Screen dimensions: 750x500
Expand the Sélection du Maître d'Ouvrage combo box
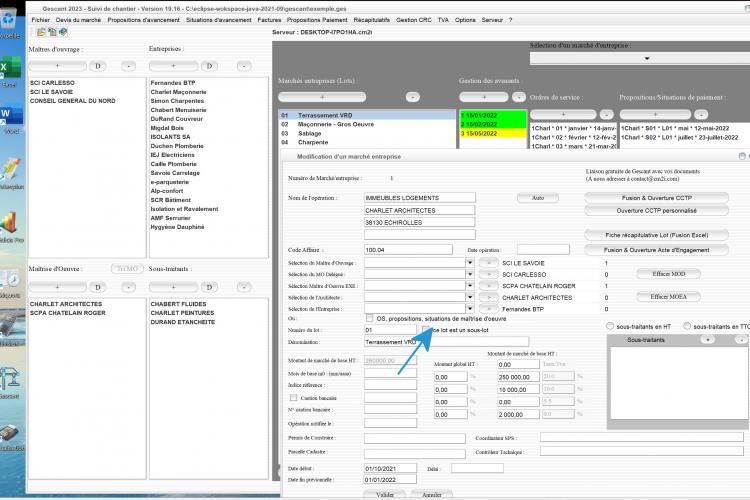click(470, 263)
